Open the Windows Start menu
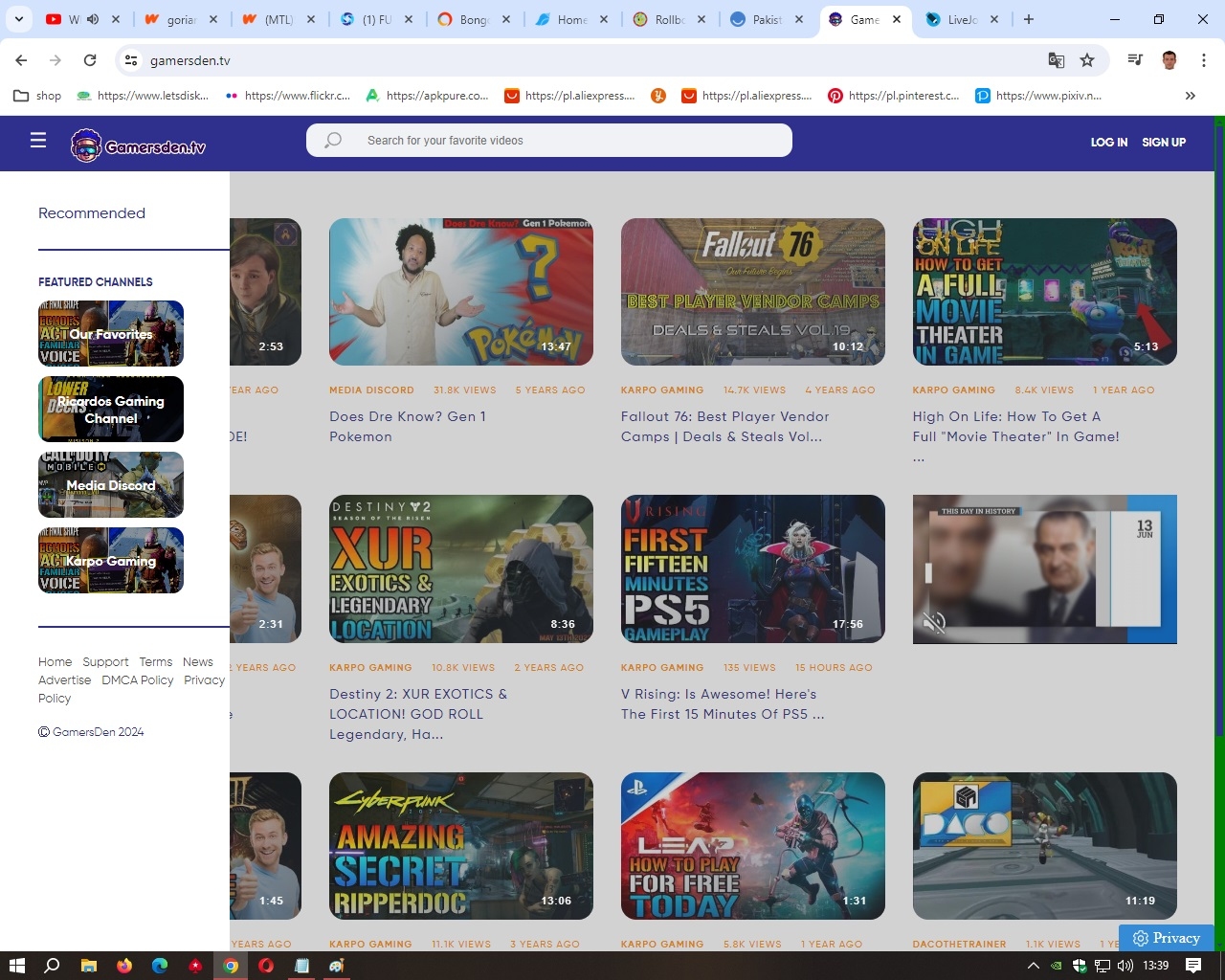 [16, 966]
